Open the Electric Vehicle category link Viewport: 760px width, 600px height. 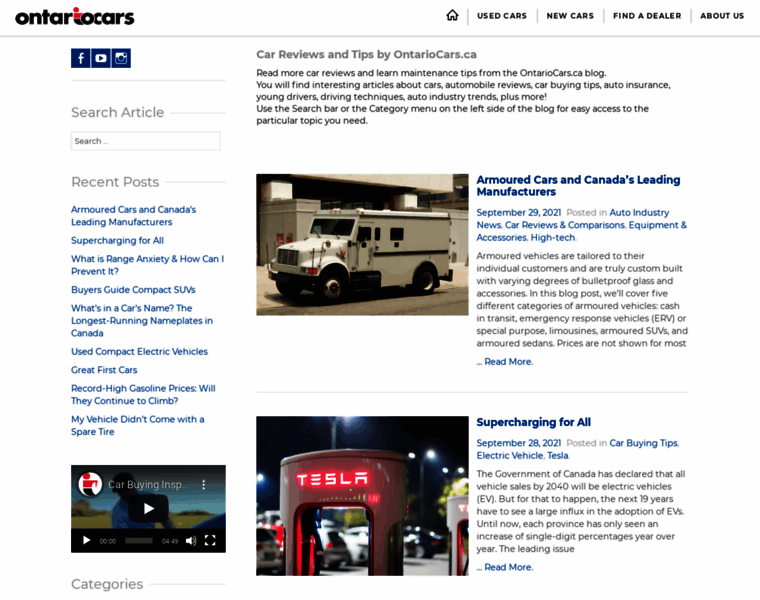coord(509,456)
